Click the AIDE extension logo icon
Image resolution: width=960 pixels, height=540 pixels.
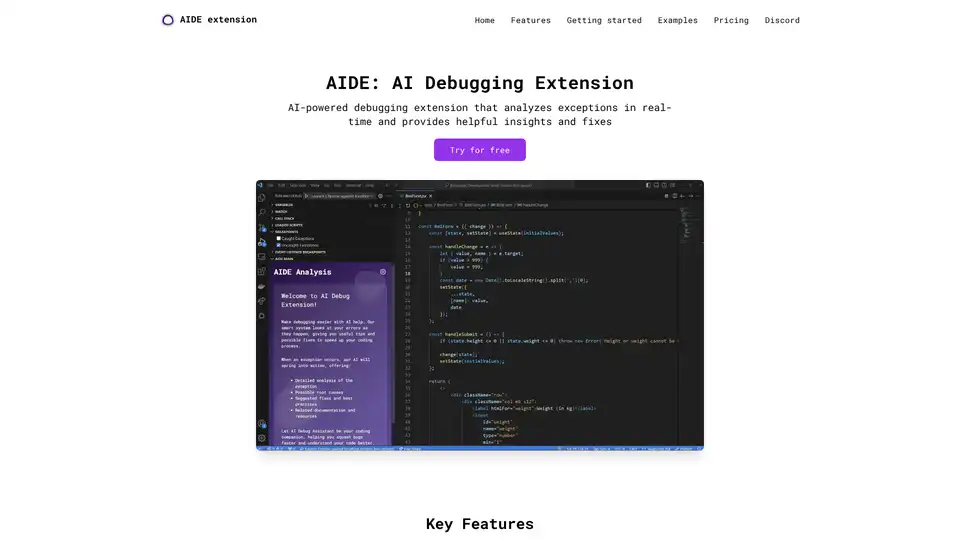(x=168, y=20)
